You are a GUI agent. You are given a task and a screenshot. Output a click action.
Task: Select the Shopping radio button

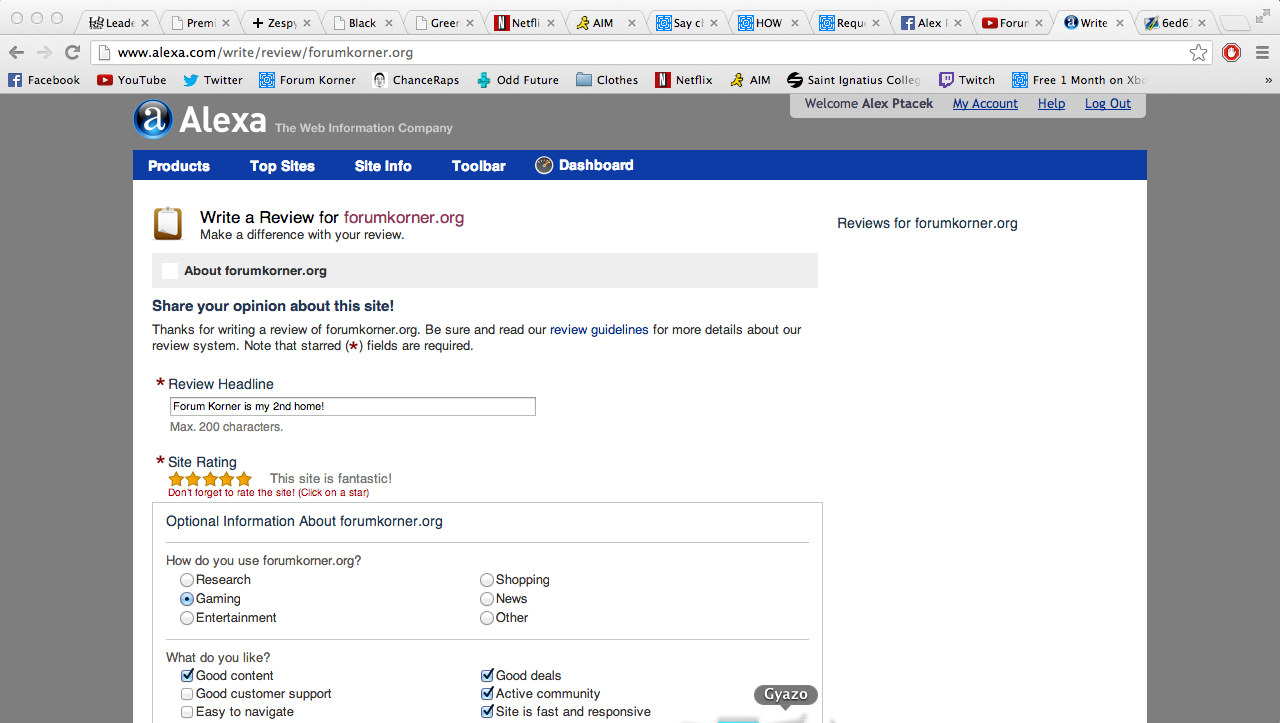pyautogui.click(x=487, y=580)
